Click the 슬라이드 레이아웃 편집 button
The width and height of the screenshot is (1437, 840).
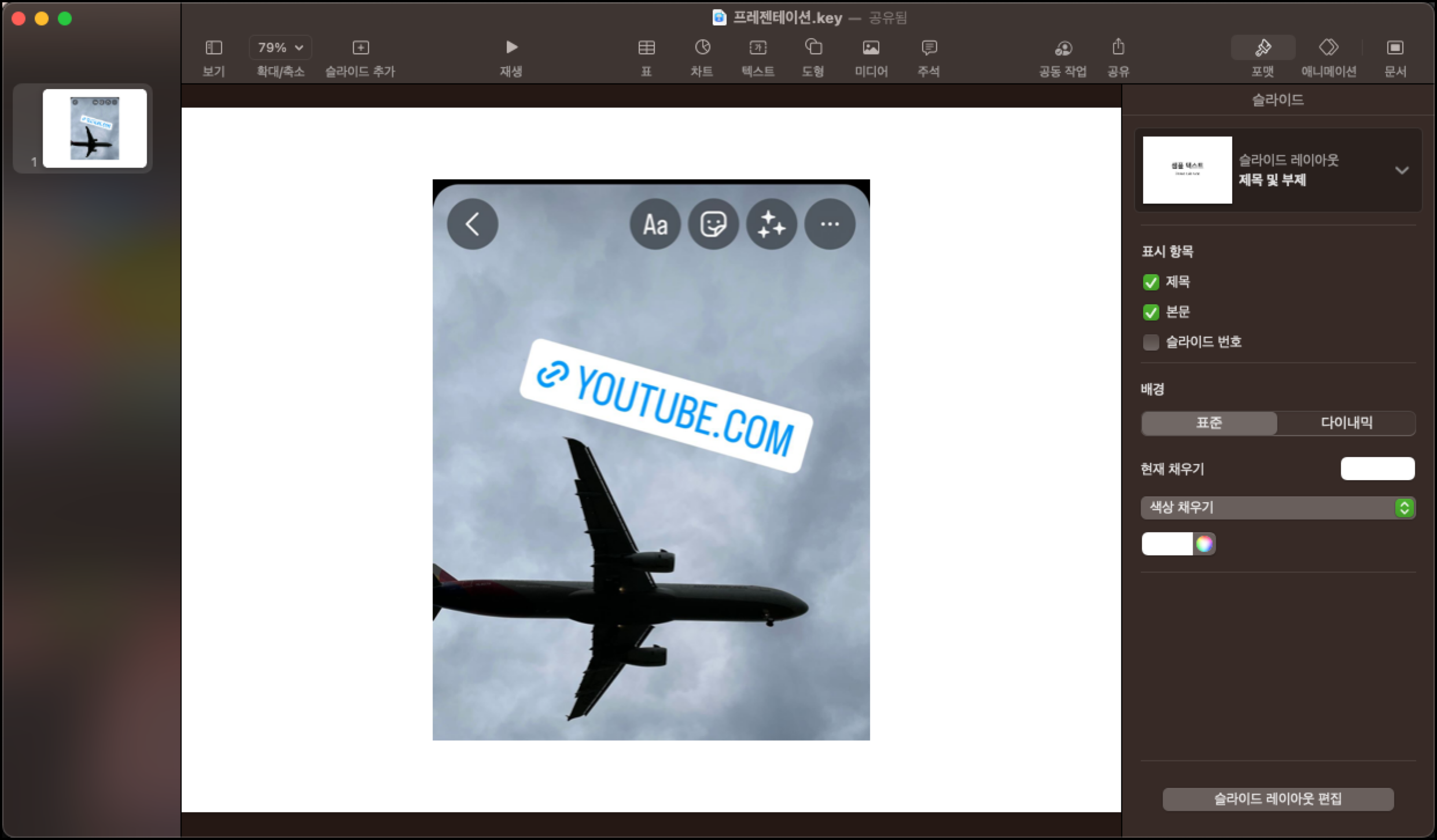click(1278, 799)
